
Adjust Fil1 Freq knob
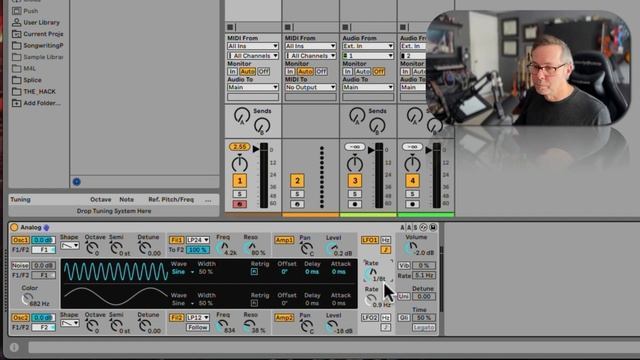[222, 248]
